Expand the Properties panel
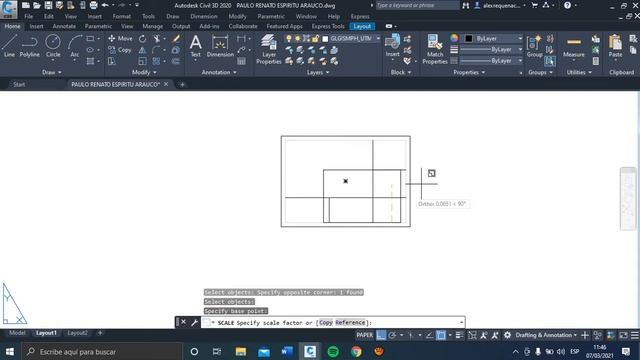 469,72
